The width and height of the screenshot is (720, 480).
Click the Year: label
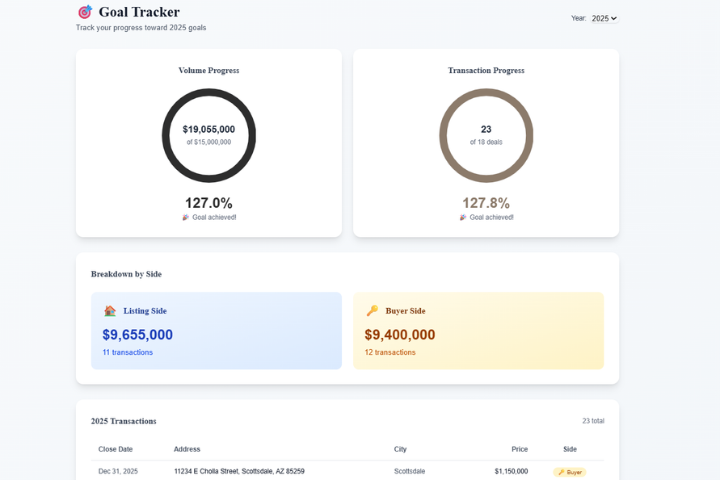(579, 18)
